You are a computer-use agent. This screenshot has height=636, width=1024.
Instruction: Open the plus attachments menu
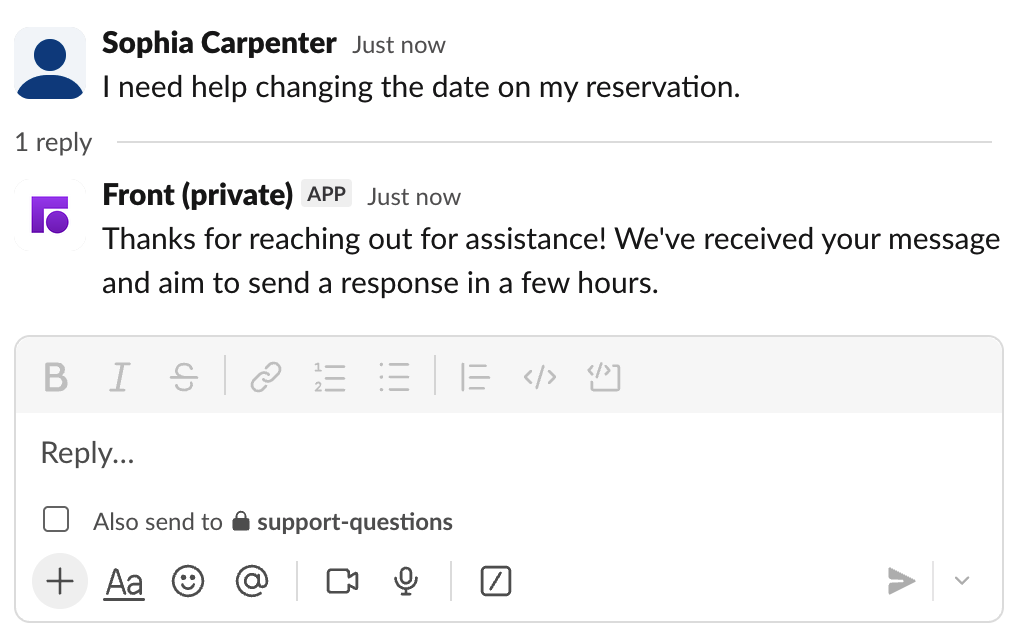click(60, 581)
